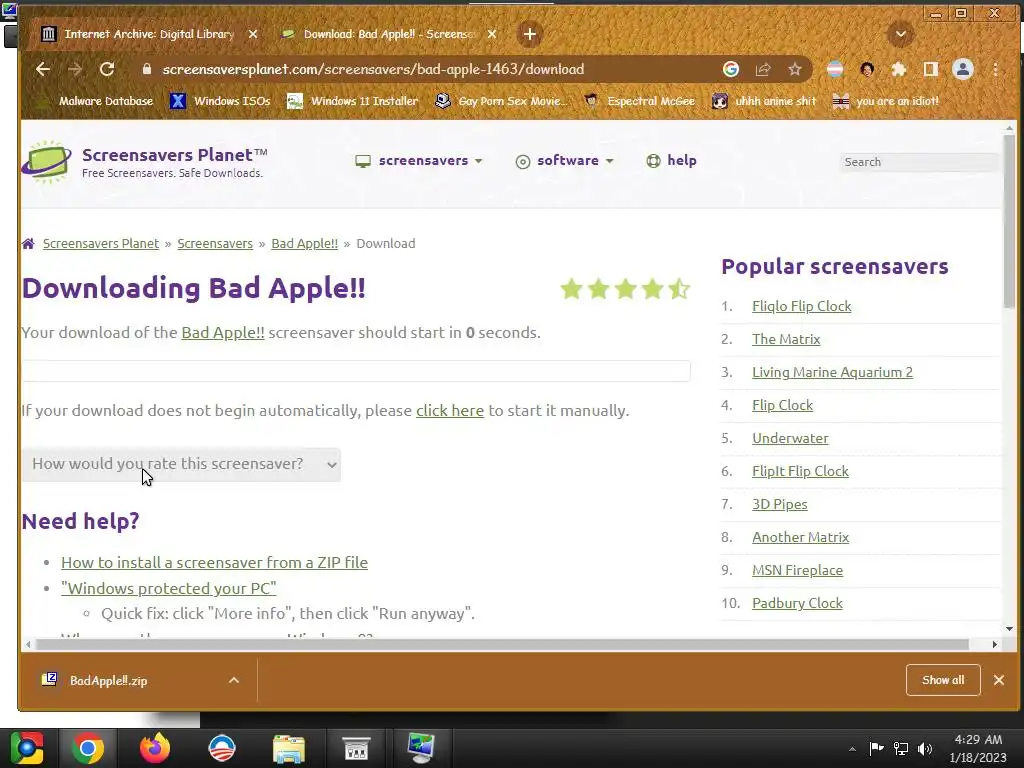The width and height of the screenshot is (1024, 768).
Task: Open Fliqlo Flip Clock screensaver link
Action: coord(801,306)
